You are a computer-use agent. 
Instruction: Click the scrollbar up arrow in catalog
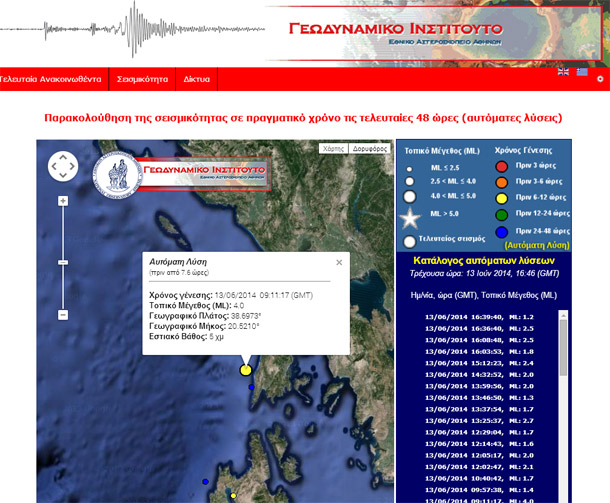(563, 315)
